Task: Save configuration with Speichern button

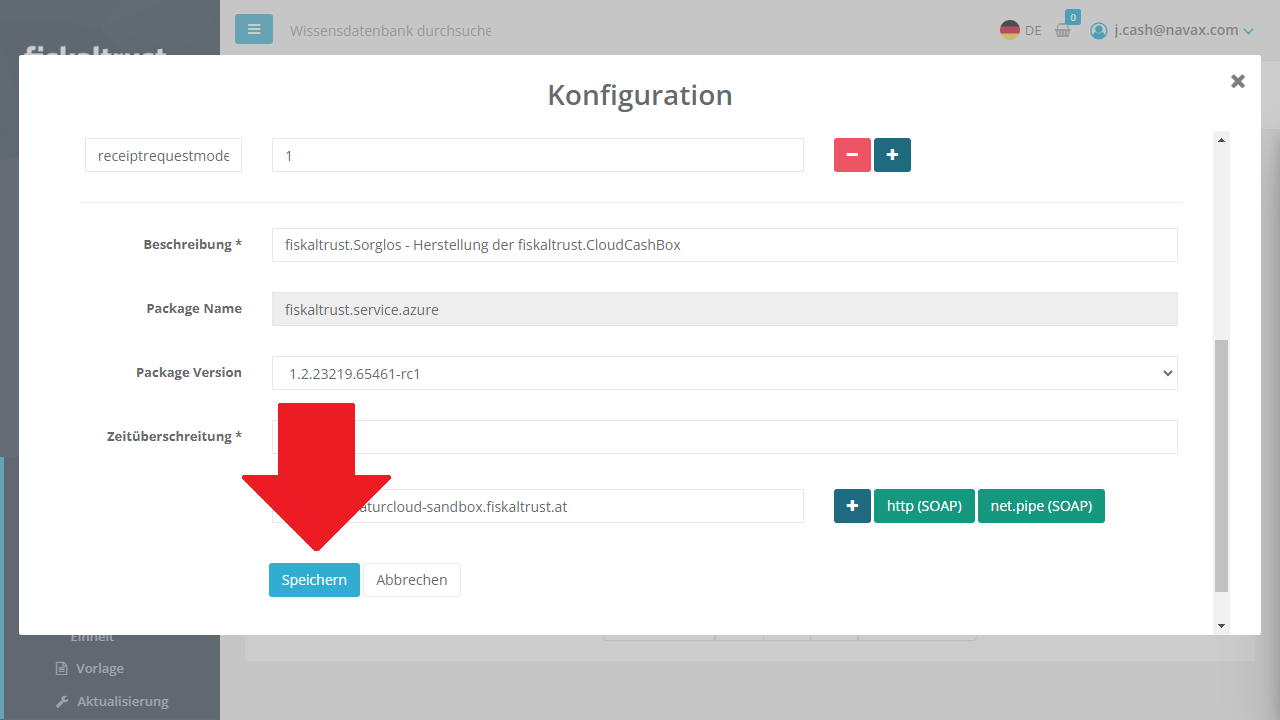Action: 314,580
